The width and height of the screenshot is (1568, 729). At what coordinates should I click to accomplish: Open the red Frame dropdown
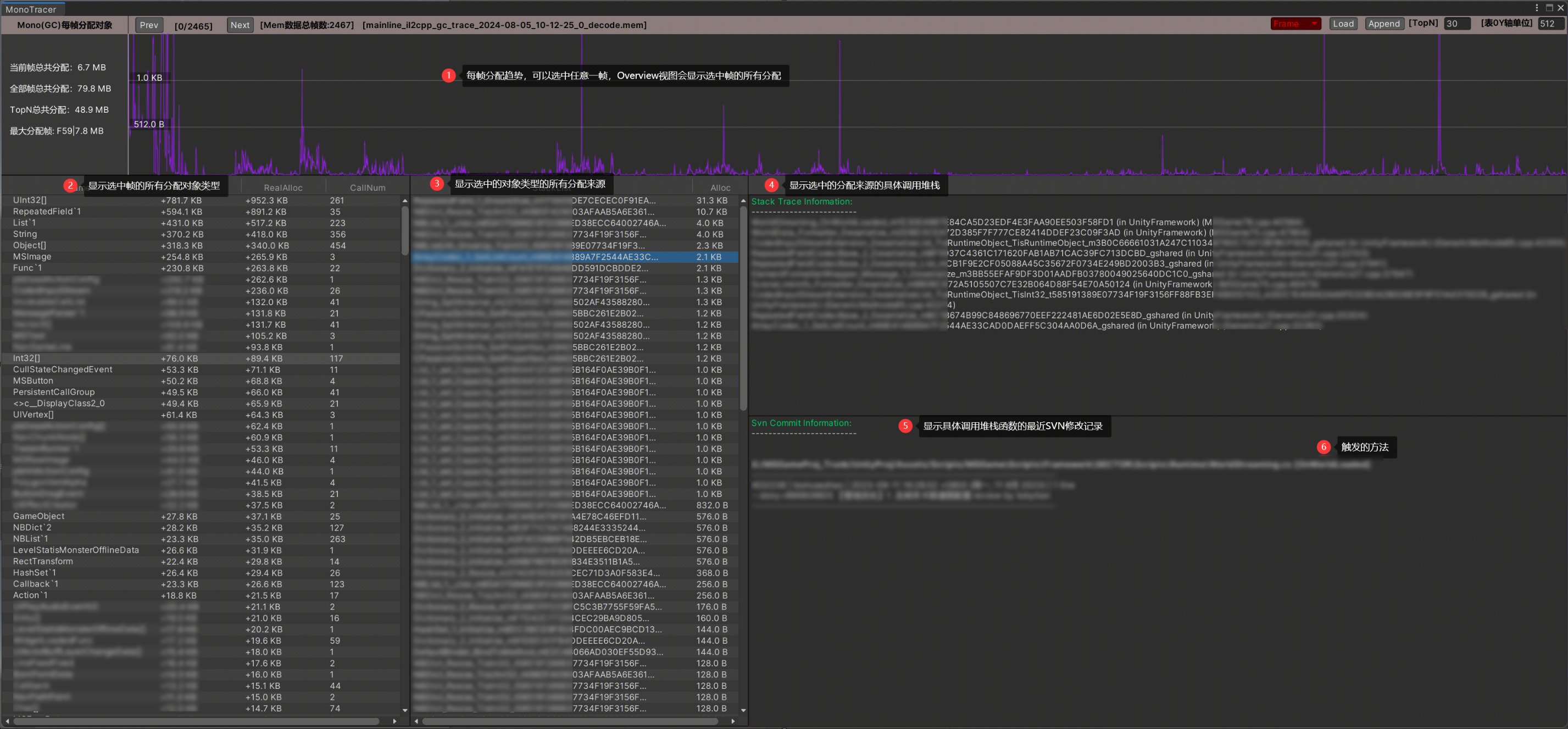[x=1295, y=24]
